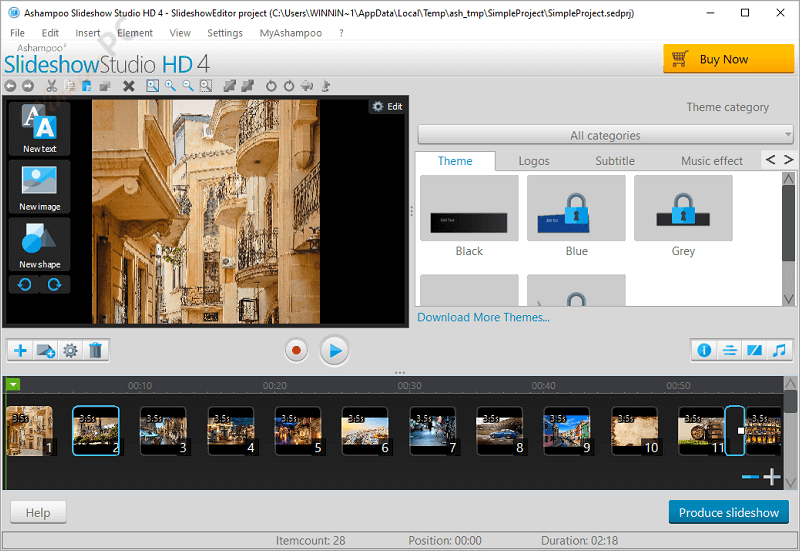Open the MyAshampoo menu
Image resolution: width=800 pixels, height=551 pixels.
pyautogui.click(x=291, y=33)
